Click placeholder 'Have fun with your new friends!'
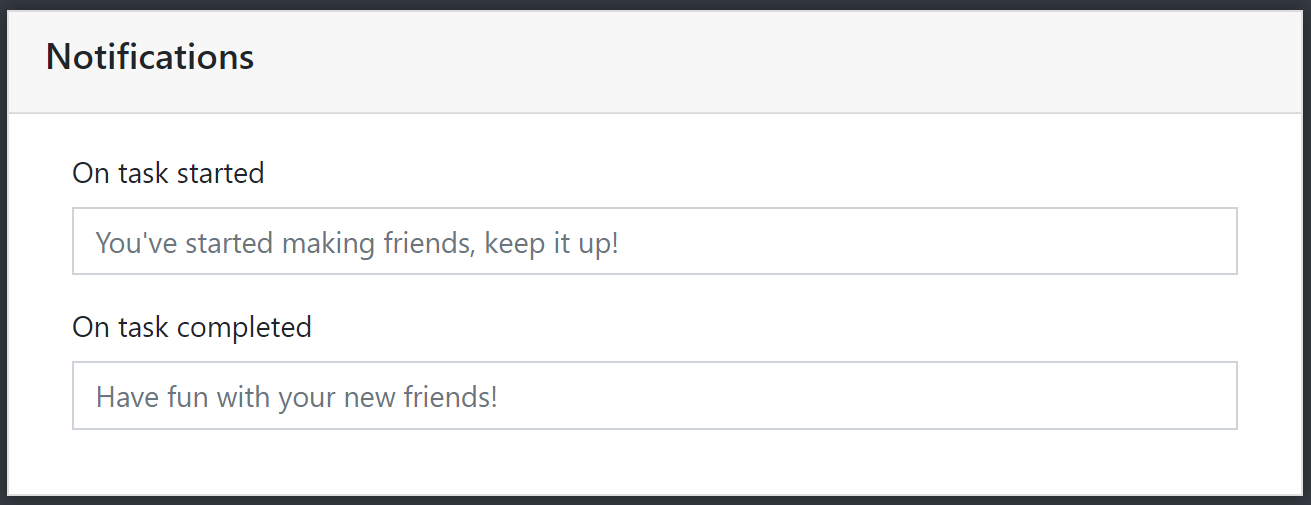The height and width of the screenshot is (505, 1311). [x=297, y=397]
